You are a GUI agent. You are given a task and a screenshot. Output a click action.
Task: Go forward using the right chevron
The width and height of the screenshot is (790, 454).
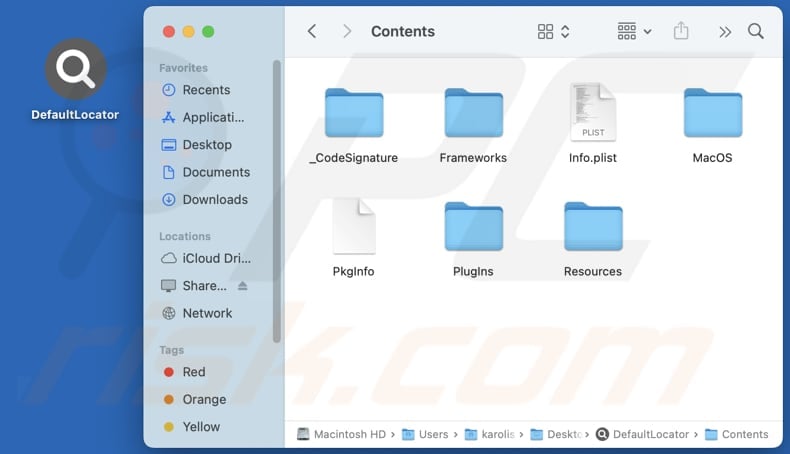pos(347,31)
